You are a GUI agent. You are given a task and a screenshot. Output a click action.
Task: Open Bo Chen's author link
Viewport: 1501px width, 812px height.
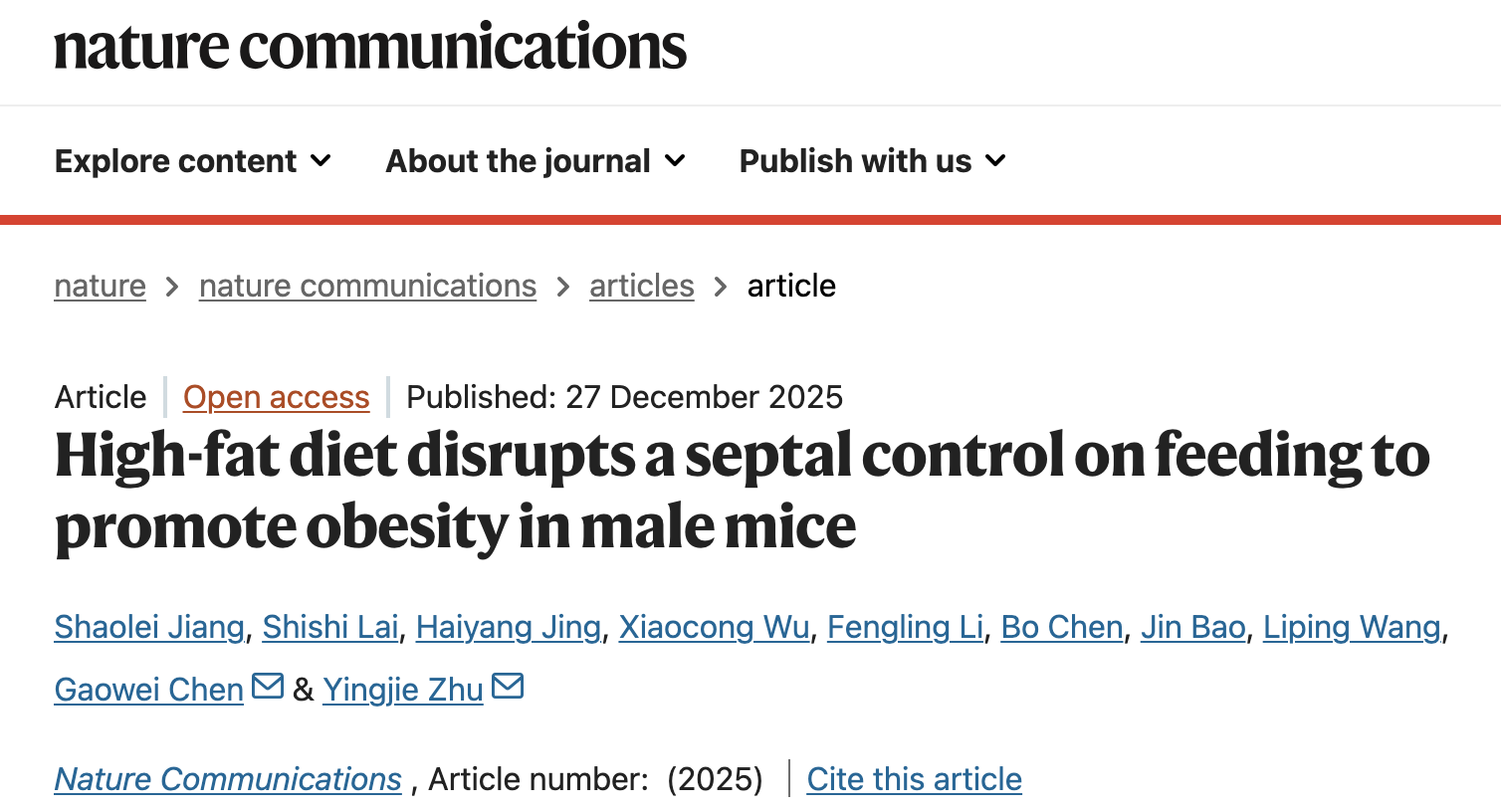point(1060,627)
